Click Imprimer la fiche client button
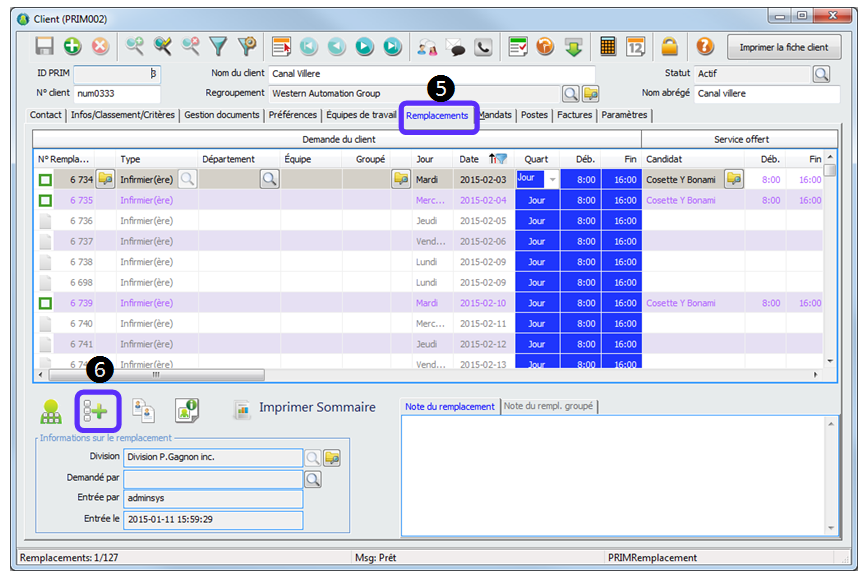The image size is (868, 578). (x=783, y=47)
